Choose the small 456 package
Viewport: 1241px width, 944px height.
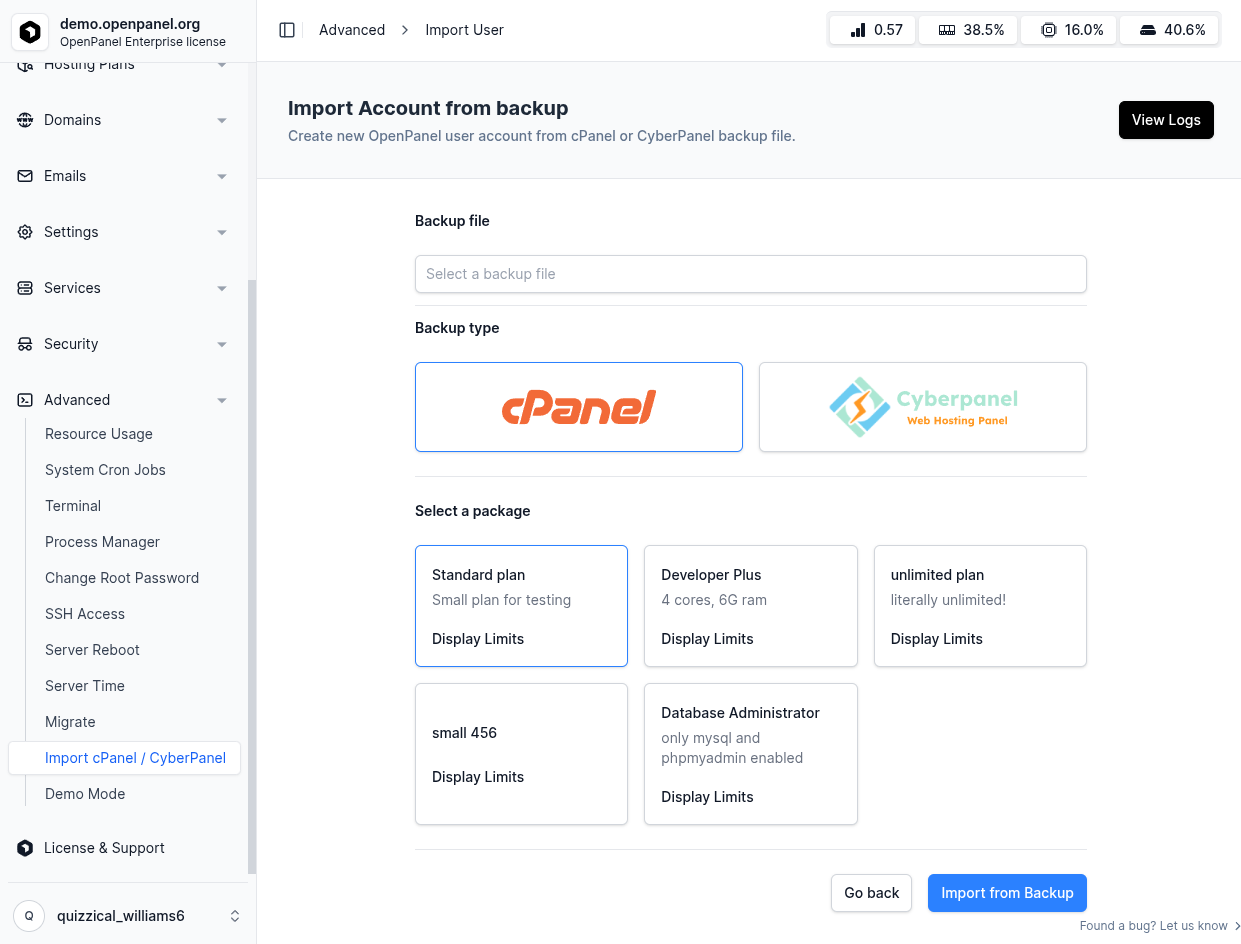tap(521, 754)
